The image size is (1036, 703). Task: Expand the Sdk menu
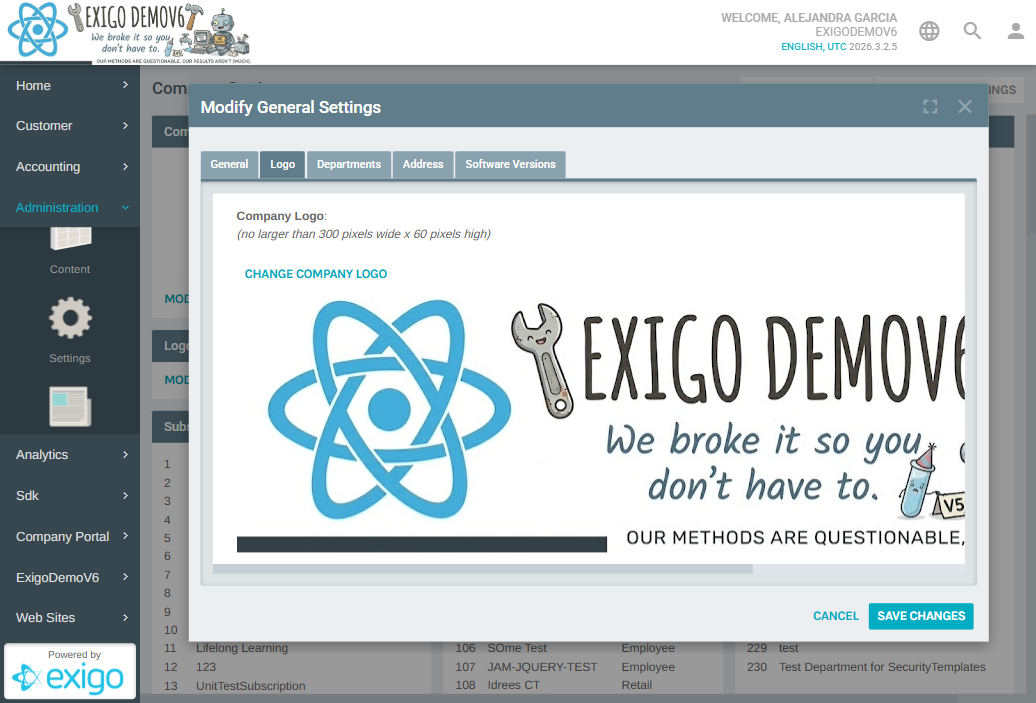tap(70, 496)
